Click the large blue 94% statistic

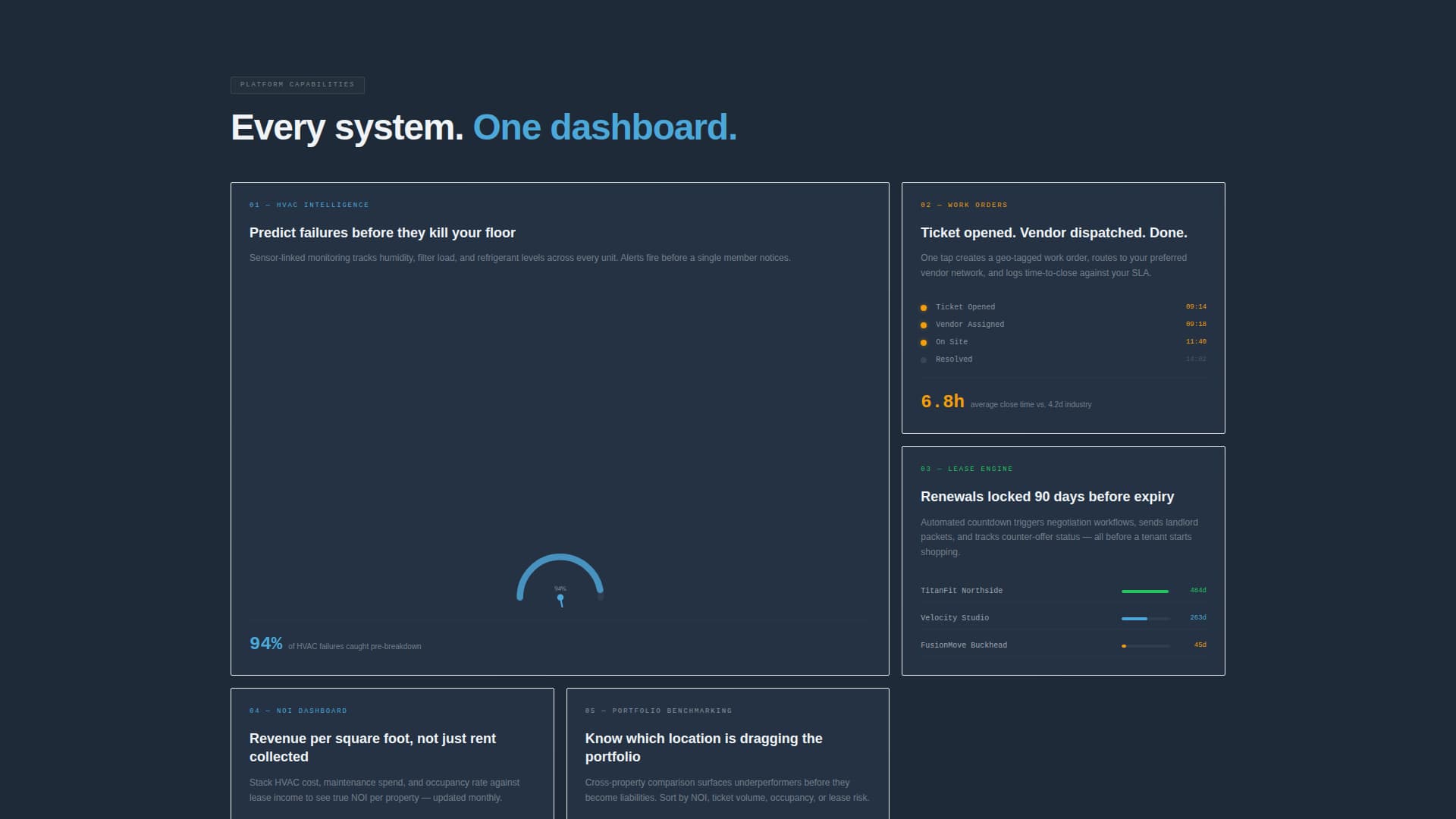(x=265, y=643)
